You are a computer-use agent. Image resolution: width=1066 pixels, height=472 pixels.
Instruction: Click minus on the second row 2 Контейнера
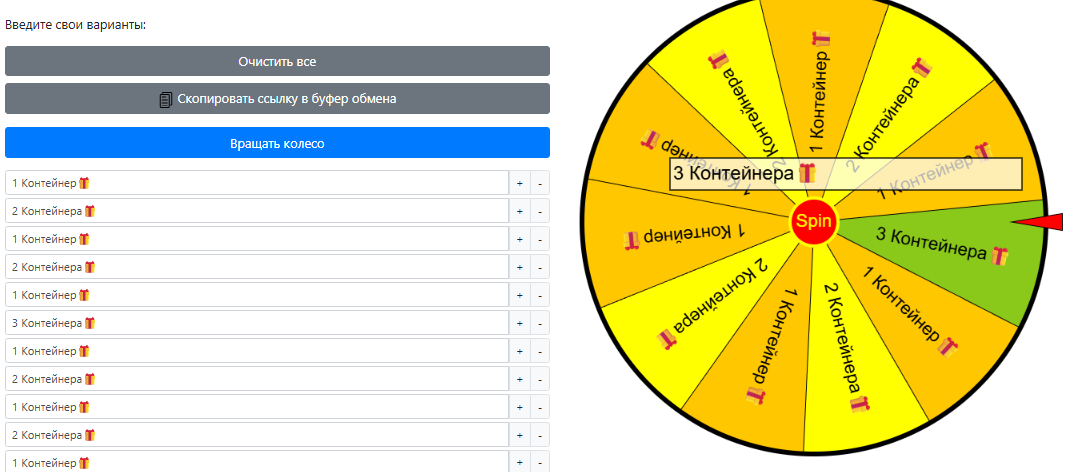[540, 211]
